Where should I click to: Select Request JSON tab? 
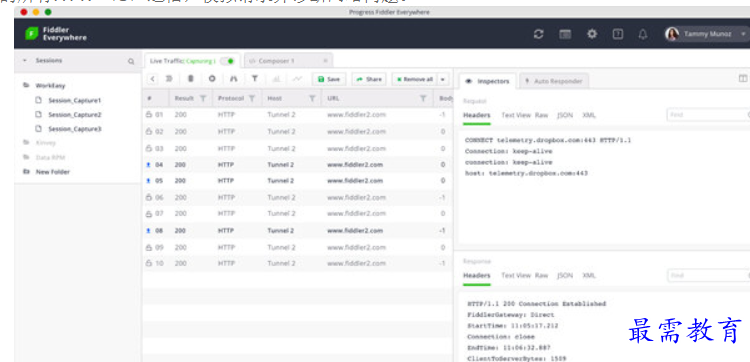click(565, 115)
